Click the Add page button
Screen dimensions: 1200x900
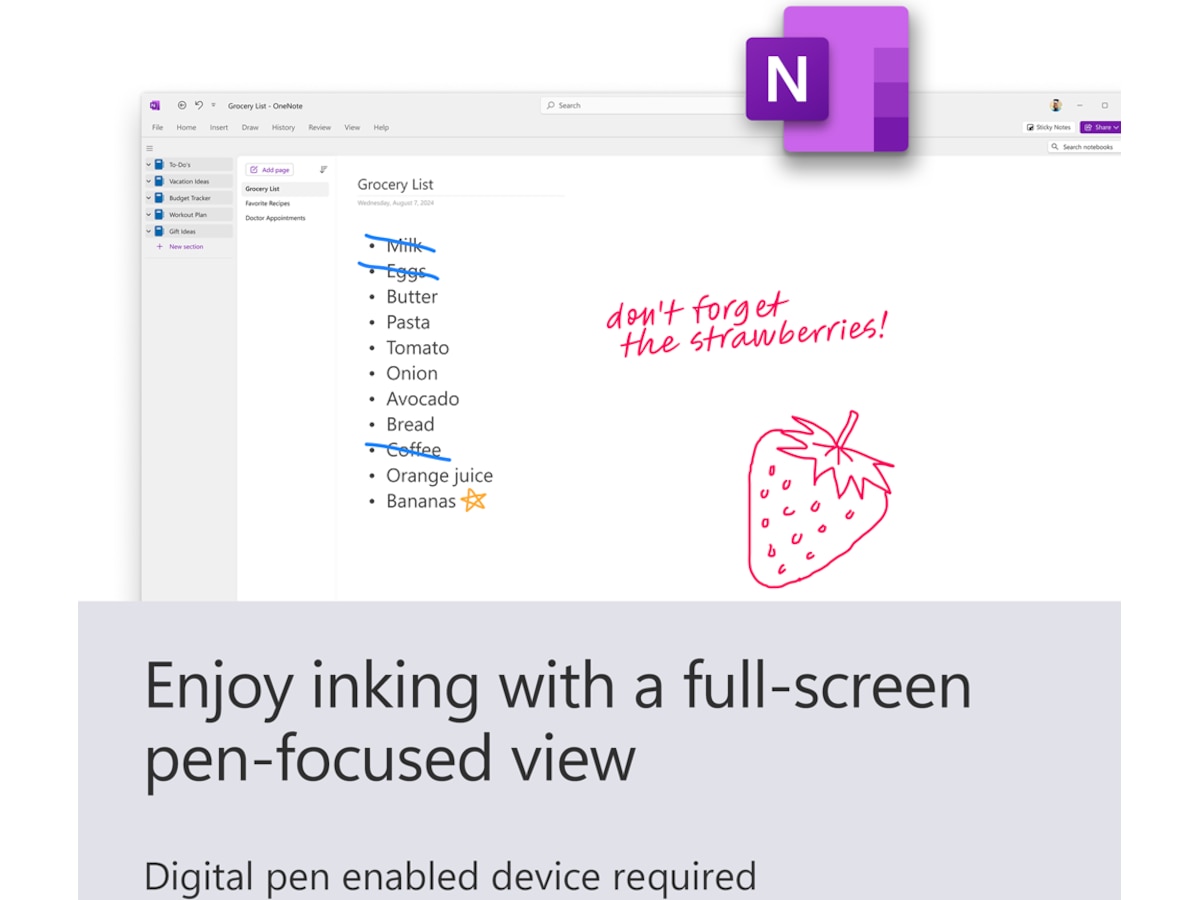[x=269, y=170]
